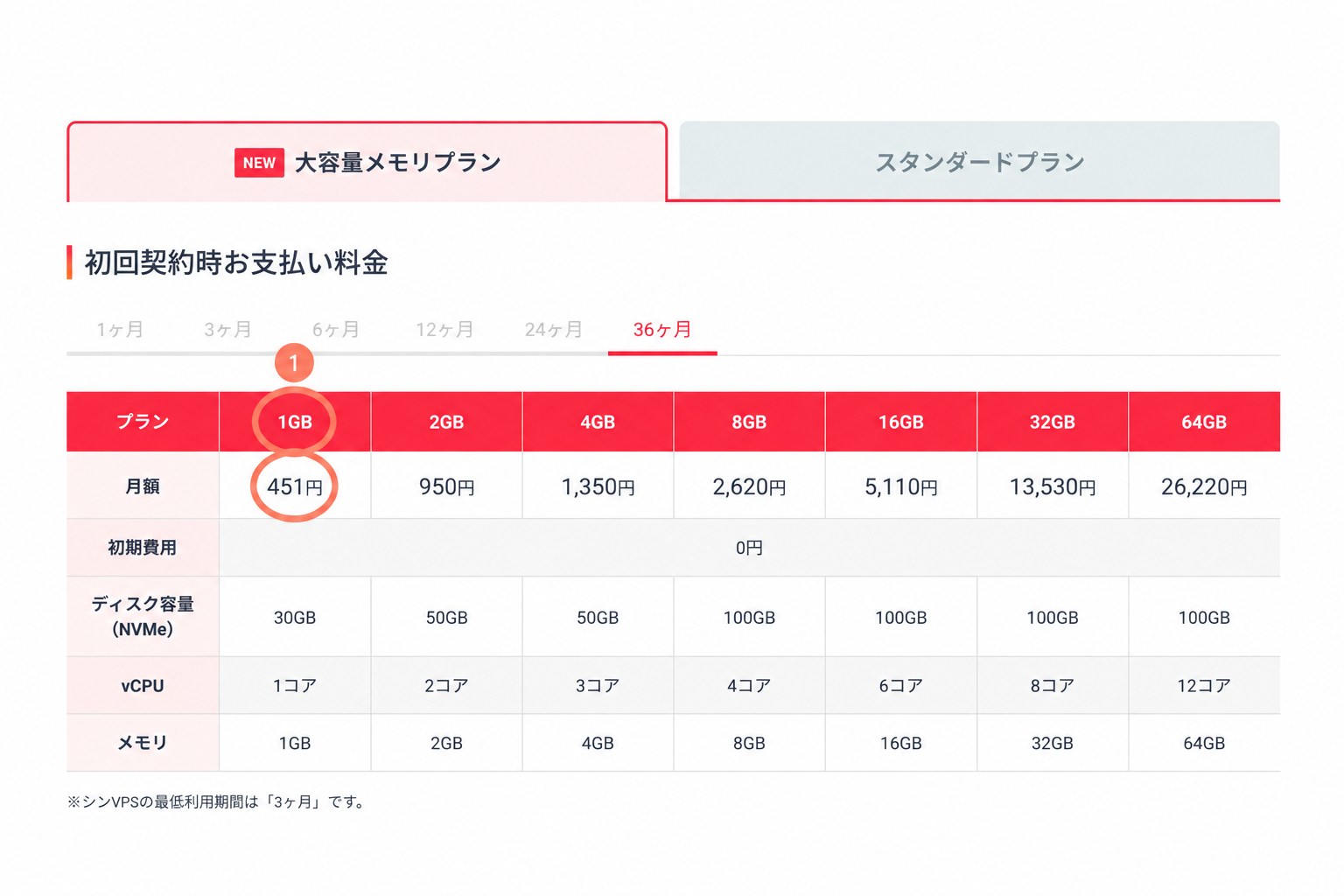Viewport: 1344px width, 896px height.
Task: Click the 950円 monthly price
Action: (446, 486)
